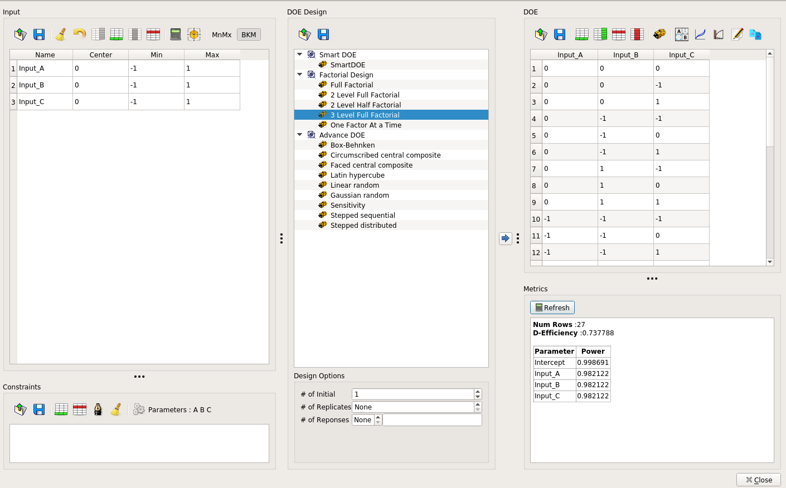
Task: Click the green add-column icon in the DOE toolbar
Action: click(x=601, y=35)
